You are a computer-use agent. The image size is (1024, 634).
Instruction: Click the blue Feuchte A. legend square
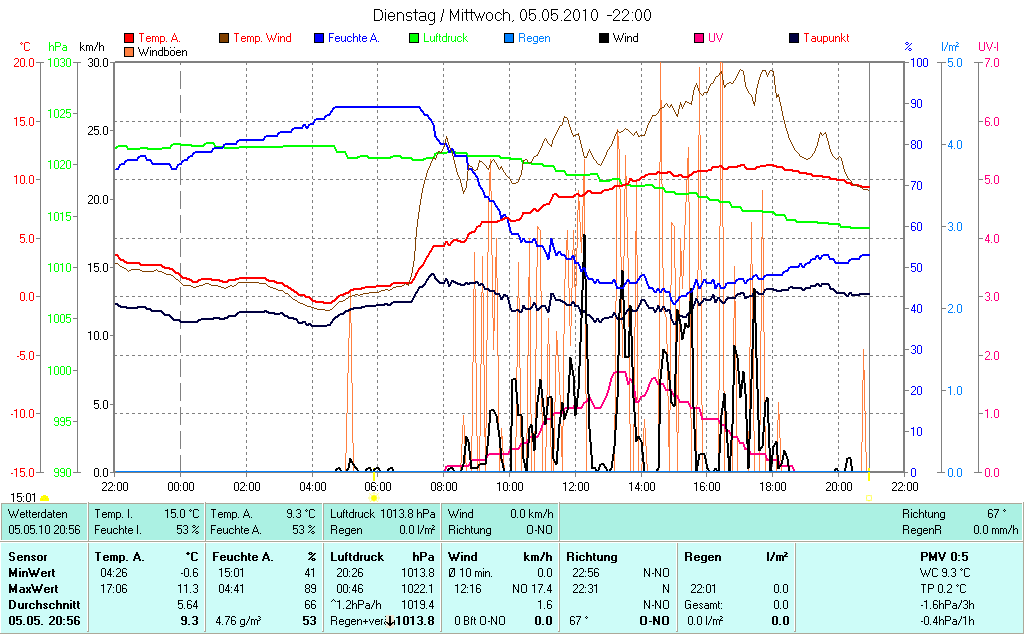(x=320, y=38)
